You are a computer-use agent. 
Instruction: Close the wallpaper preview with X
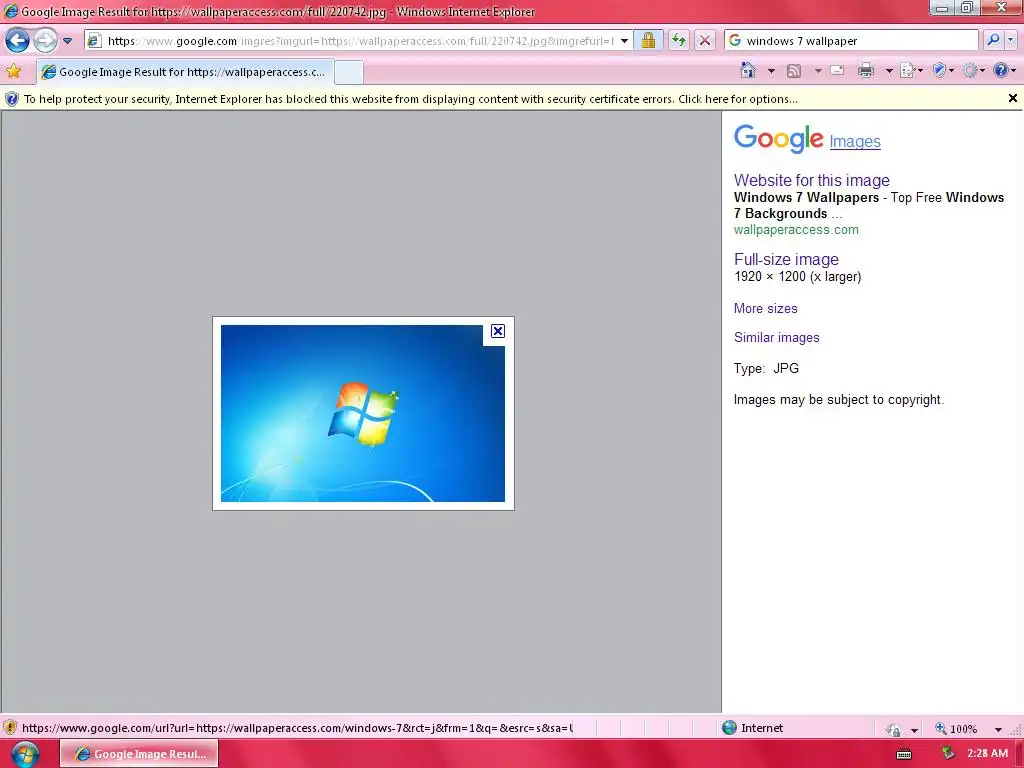498,331
